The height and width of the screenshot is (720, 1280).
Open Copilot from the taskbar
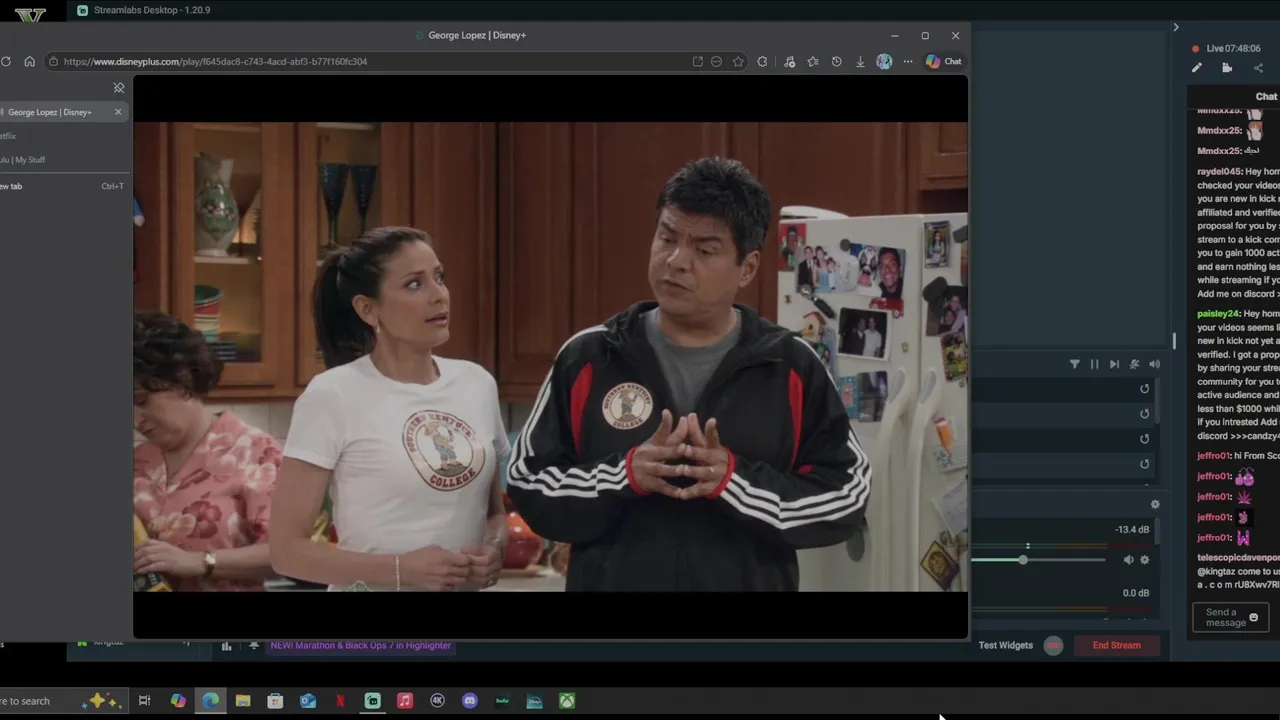coord(178,701)
